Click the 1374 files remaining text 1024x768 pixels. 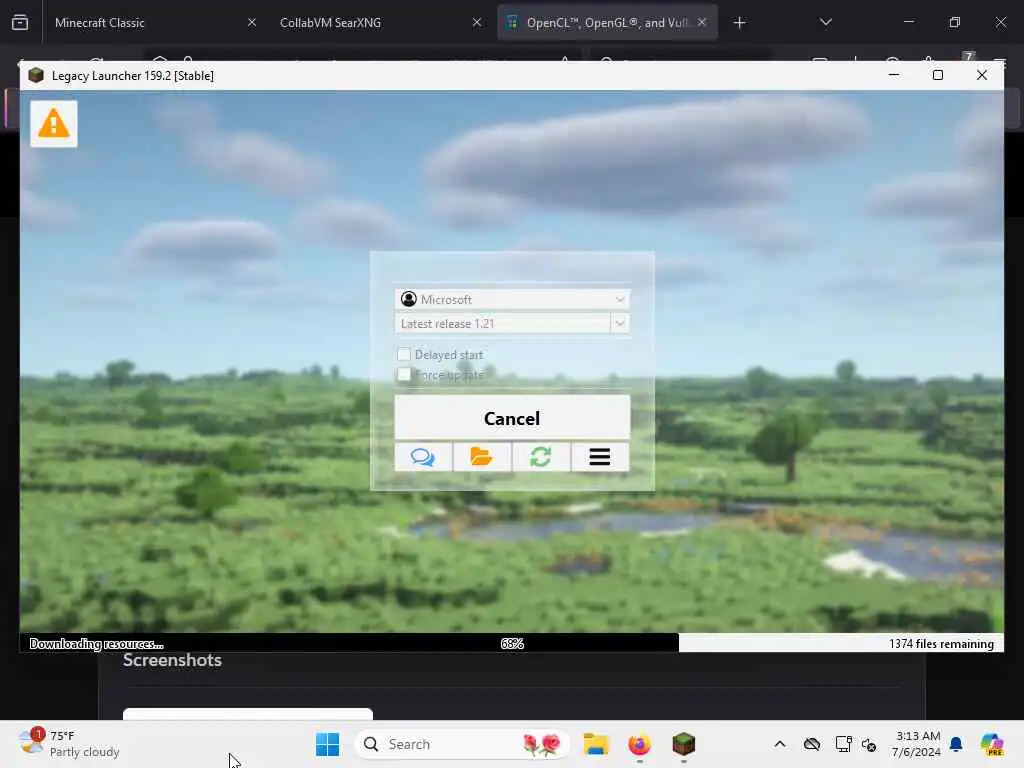click(941, 644)
